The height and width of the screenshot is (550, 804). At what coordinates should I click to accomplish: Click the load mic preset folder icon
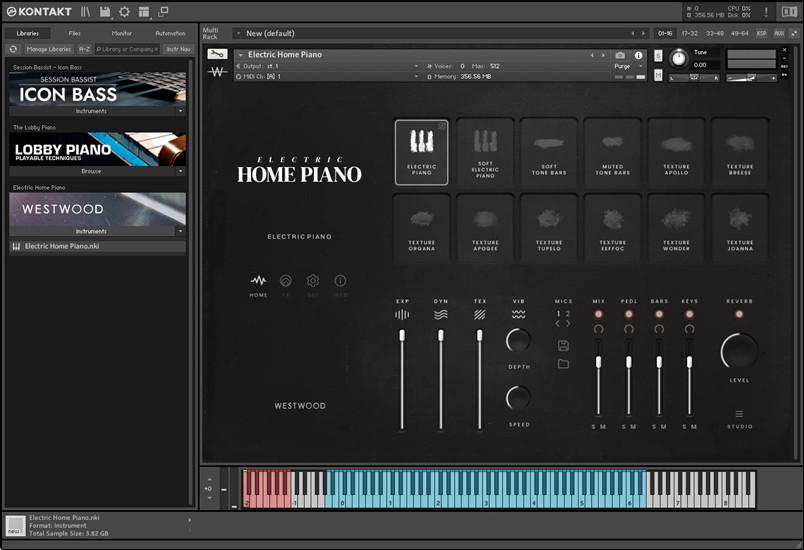tap(563, 364)
